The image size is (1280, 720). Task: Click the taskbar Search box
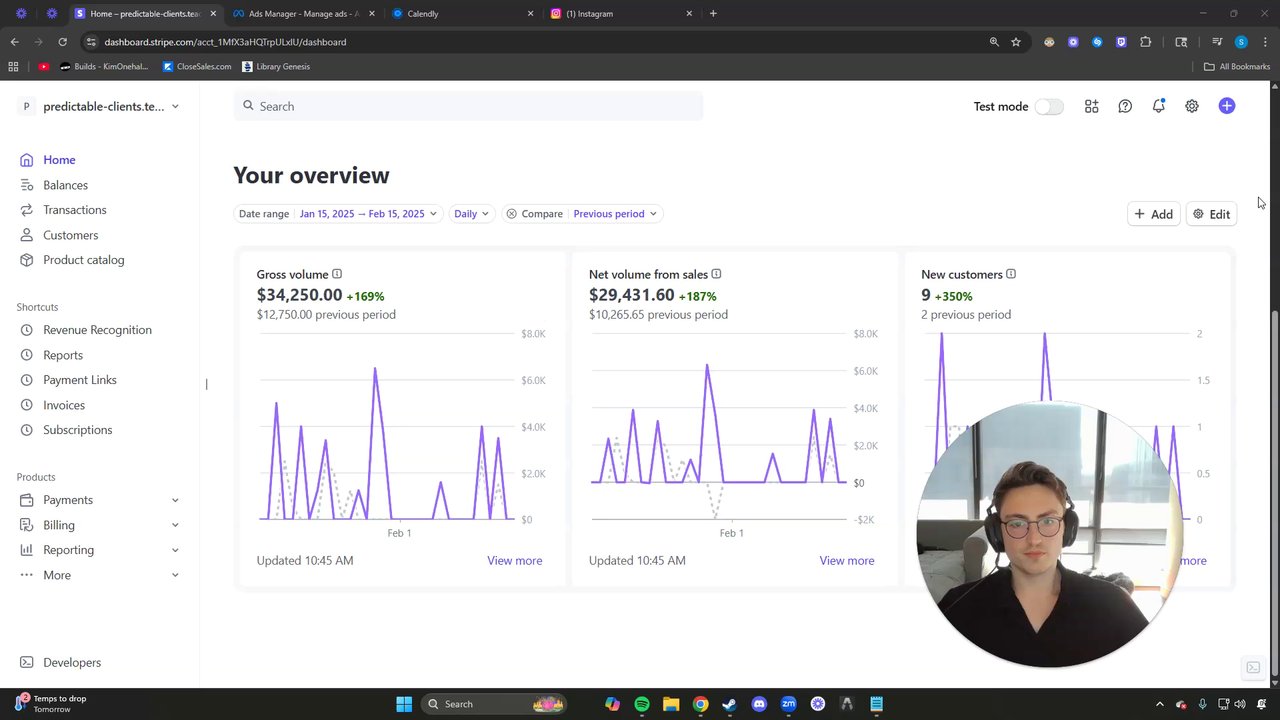coord(495,704)
